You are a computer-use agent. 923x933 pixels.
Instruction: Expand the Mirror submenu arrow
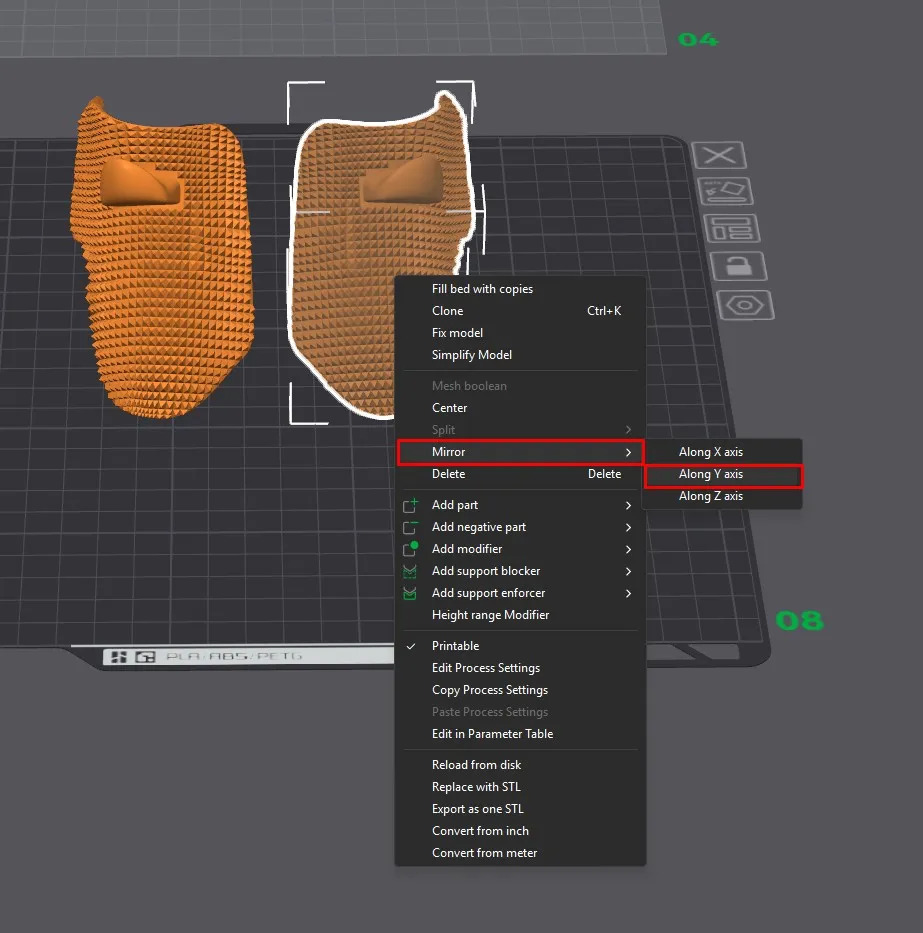coord(628,452)
